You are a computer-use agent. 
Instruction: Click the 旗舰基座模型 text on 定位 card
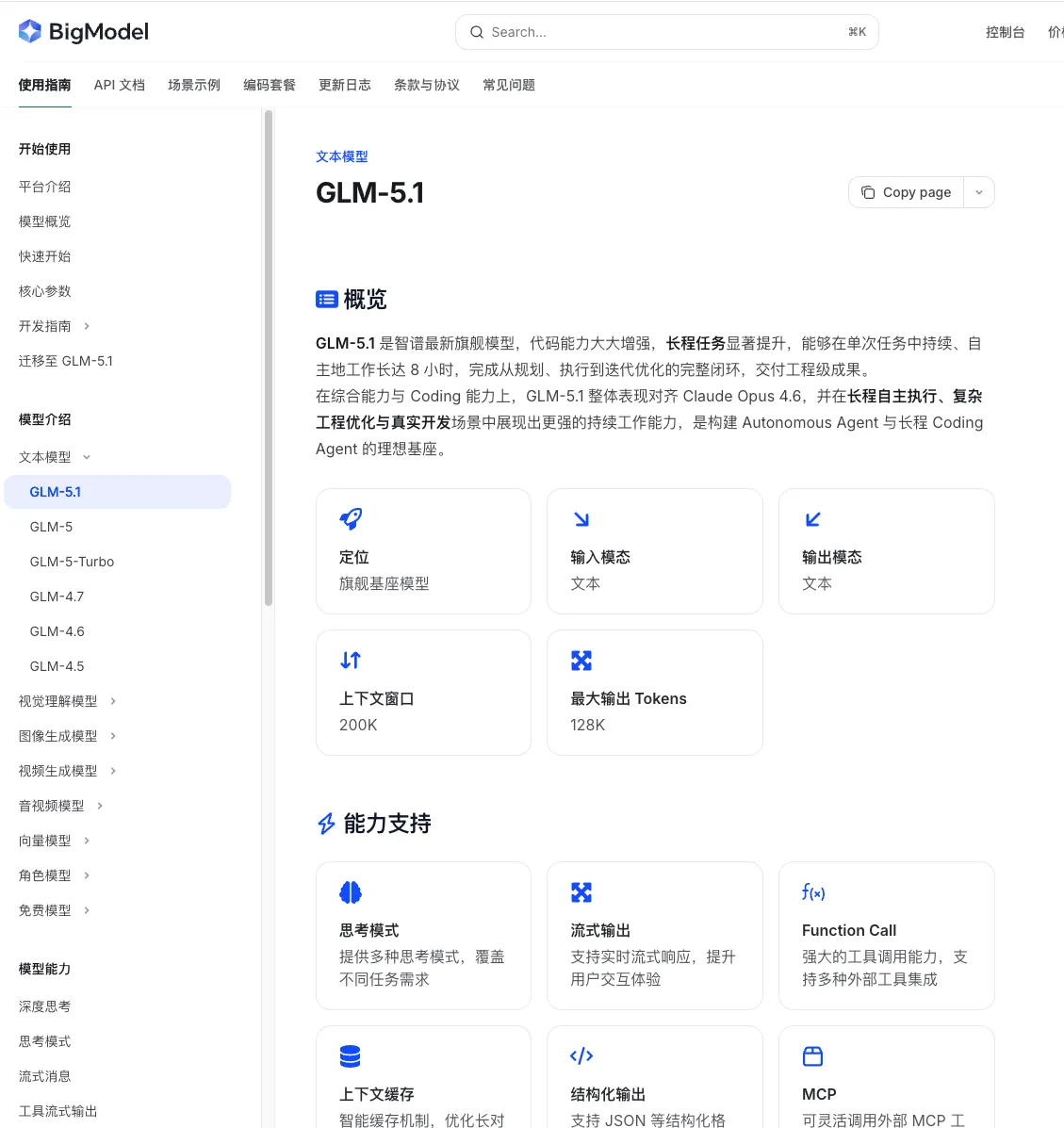pos(385,584)
